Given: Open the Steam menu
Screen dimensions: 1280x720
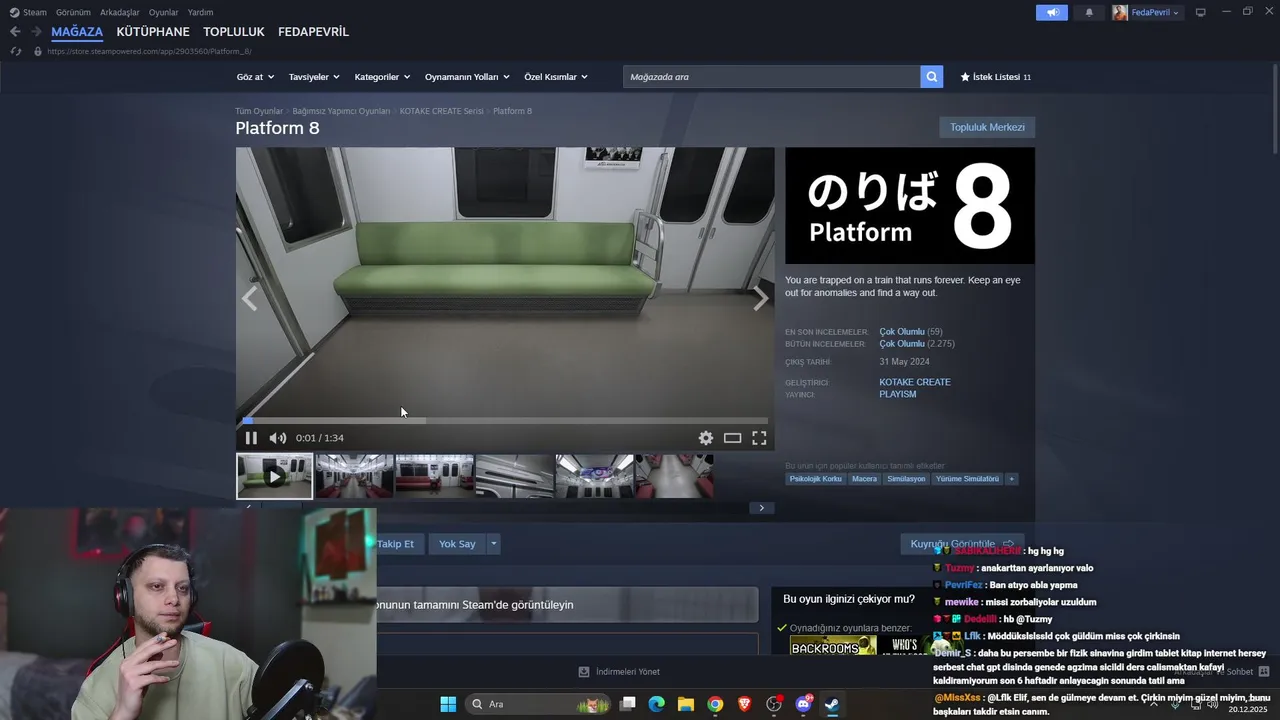Looking at the screenshot, I should 28,12.
